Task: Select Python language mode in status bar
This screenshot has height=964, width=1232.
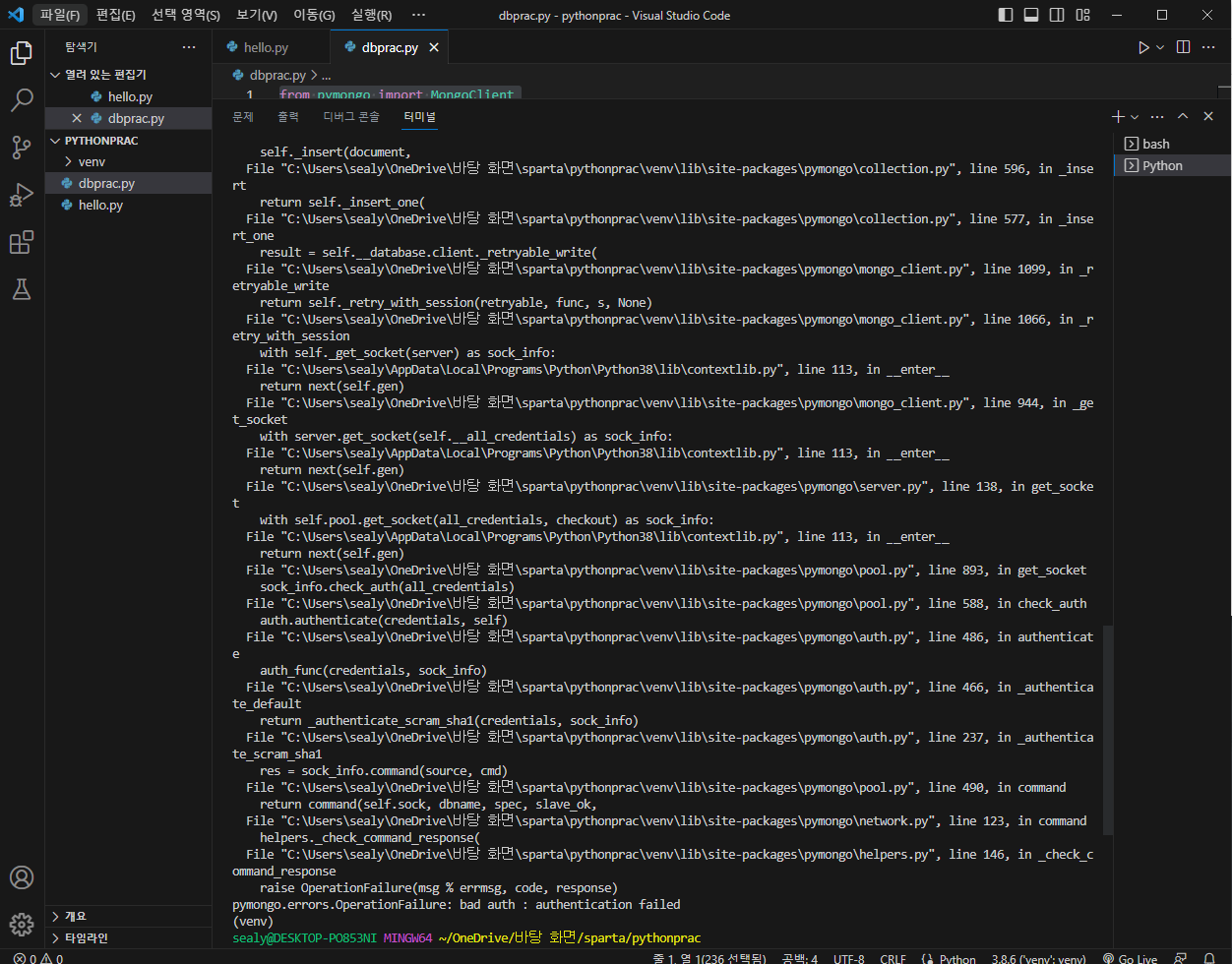Action: (957, 958)
